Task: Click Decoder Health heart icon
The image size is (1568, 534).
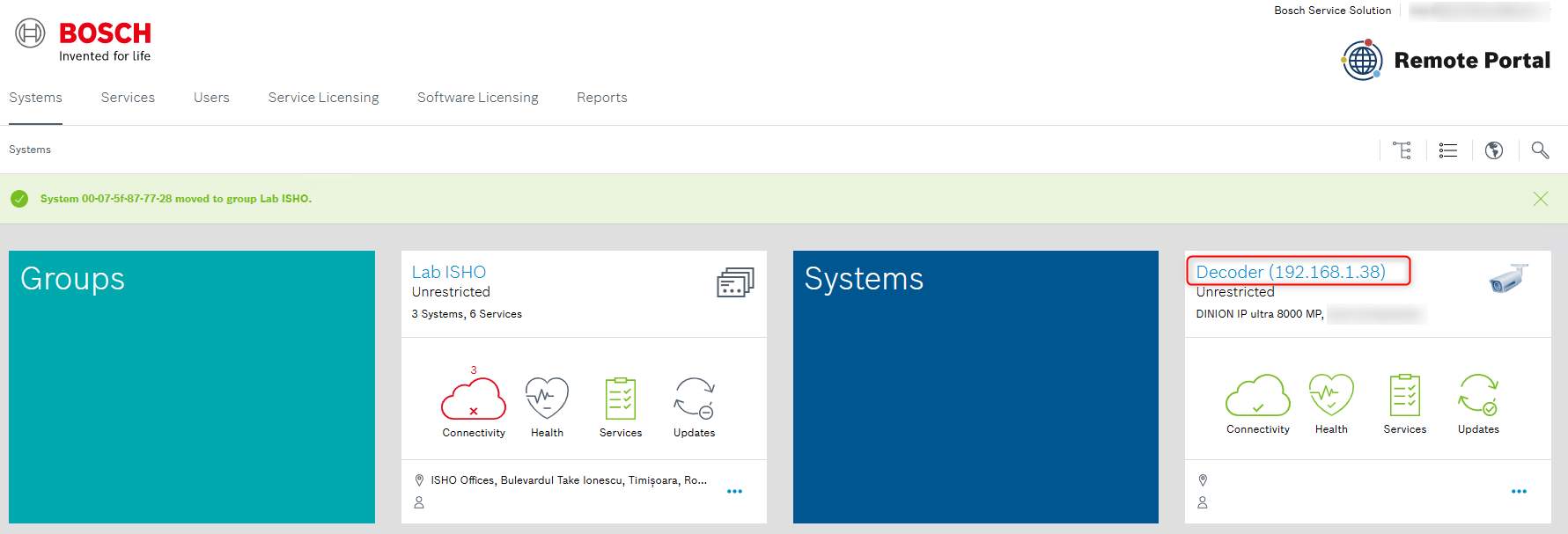Action: [x=1331, y=395]
